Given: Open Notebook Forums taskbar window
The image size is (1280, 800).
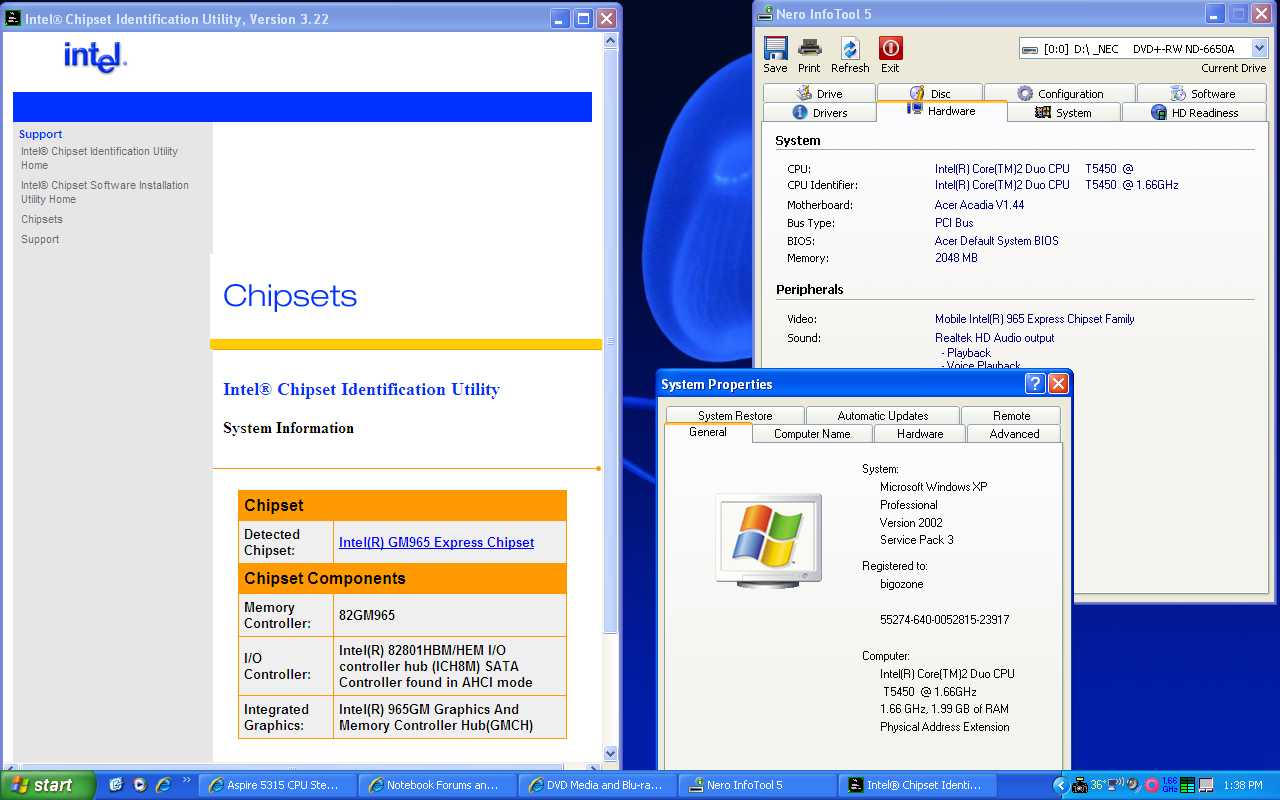Looking at the screenshot, I should click(x=438, y=785).
